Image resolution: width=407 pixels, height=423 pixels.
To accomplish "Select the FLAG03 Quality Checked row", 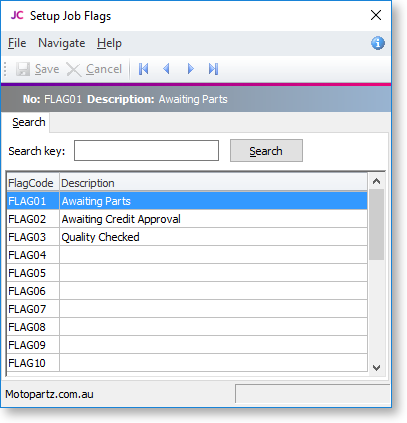I will tap(187, 237).
